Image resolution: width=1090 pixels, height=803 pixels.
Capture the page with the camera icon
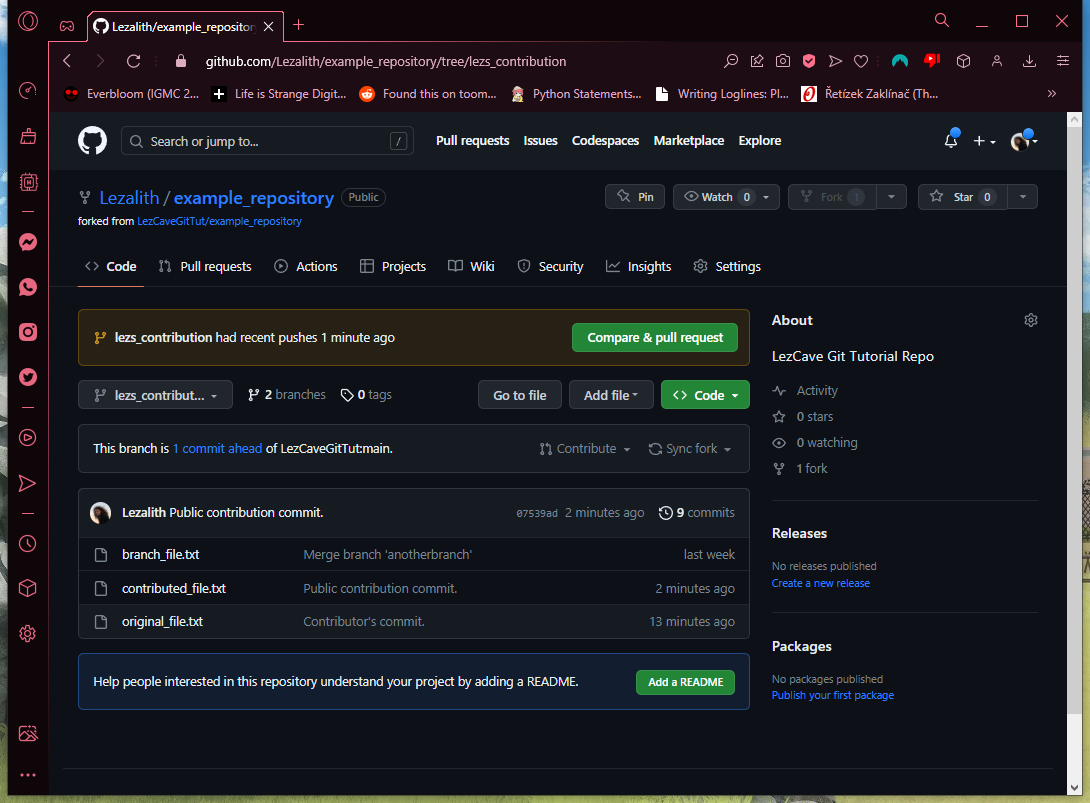[783, 60]
